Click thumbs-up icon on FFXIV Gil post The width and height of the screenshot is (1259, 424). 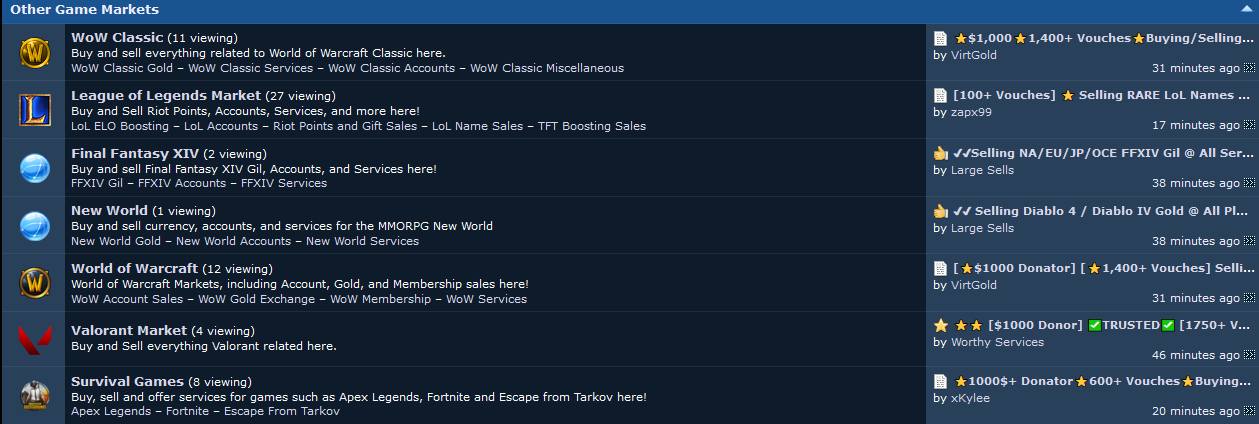coord(940,153)
